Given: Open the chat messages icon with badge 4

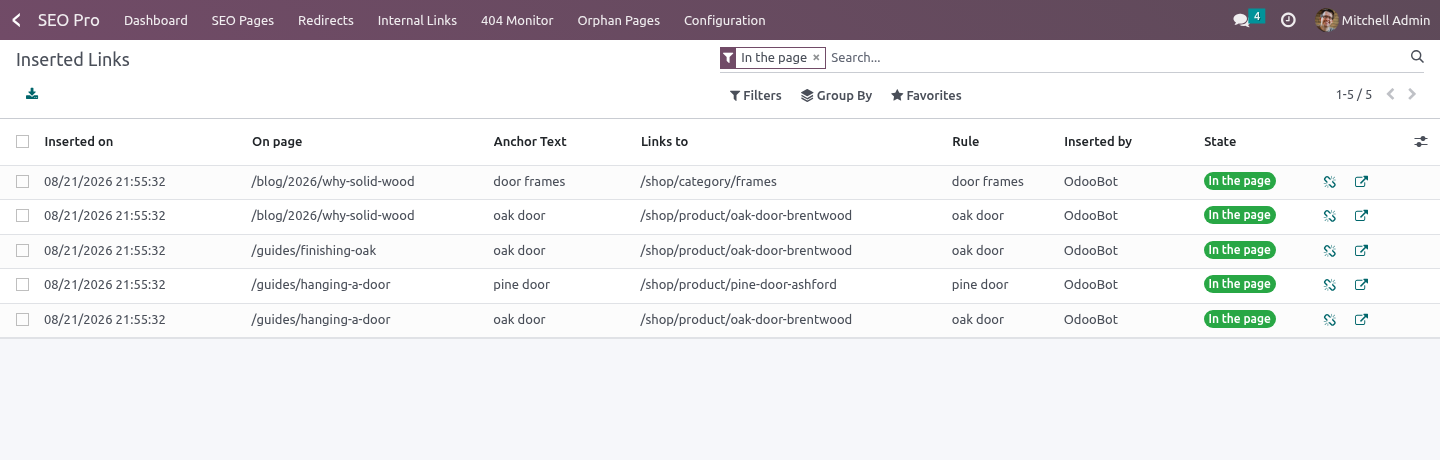Looking at the screenshot, I should click(1248, 19).
